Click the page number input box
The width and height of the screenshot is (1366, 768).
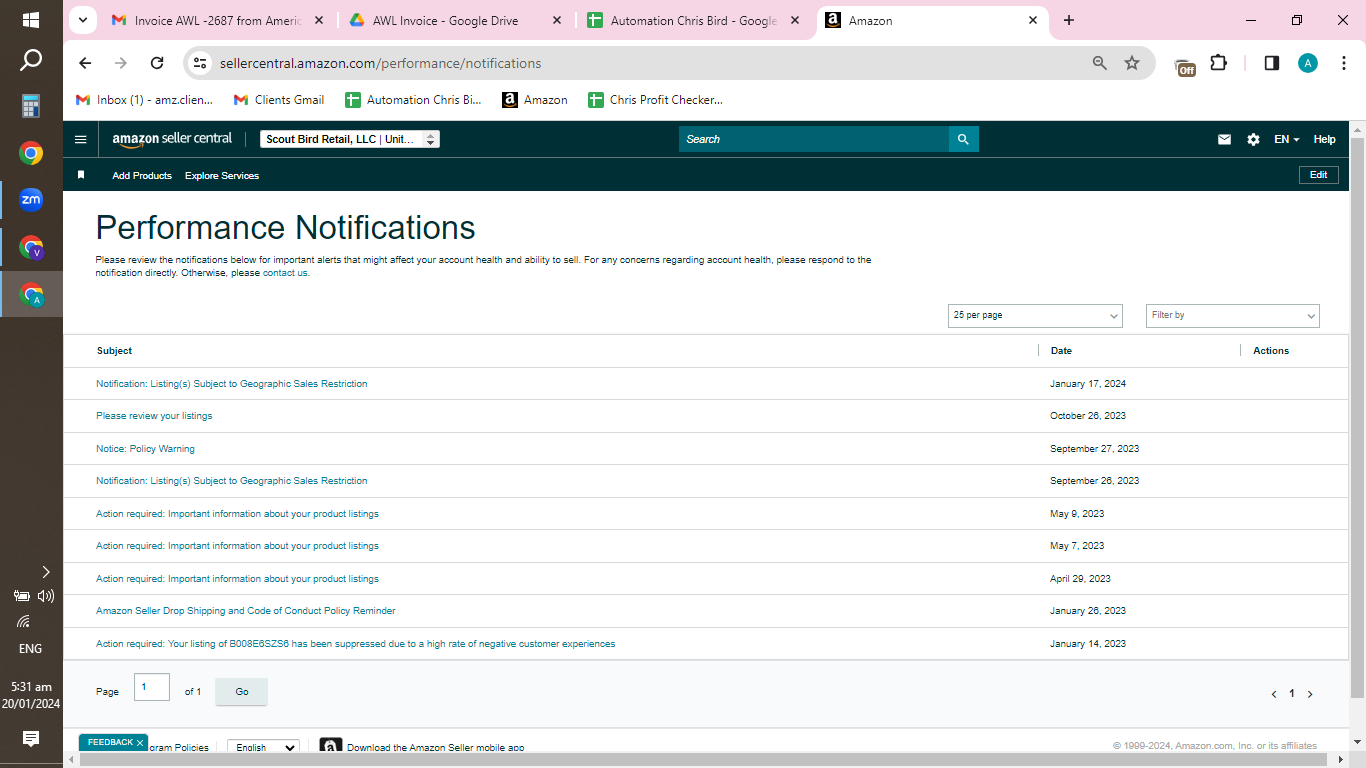152,687
